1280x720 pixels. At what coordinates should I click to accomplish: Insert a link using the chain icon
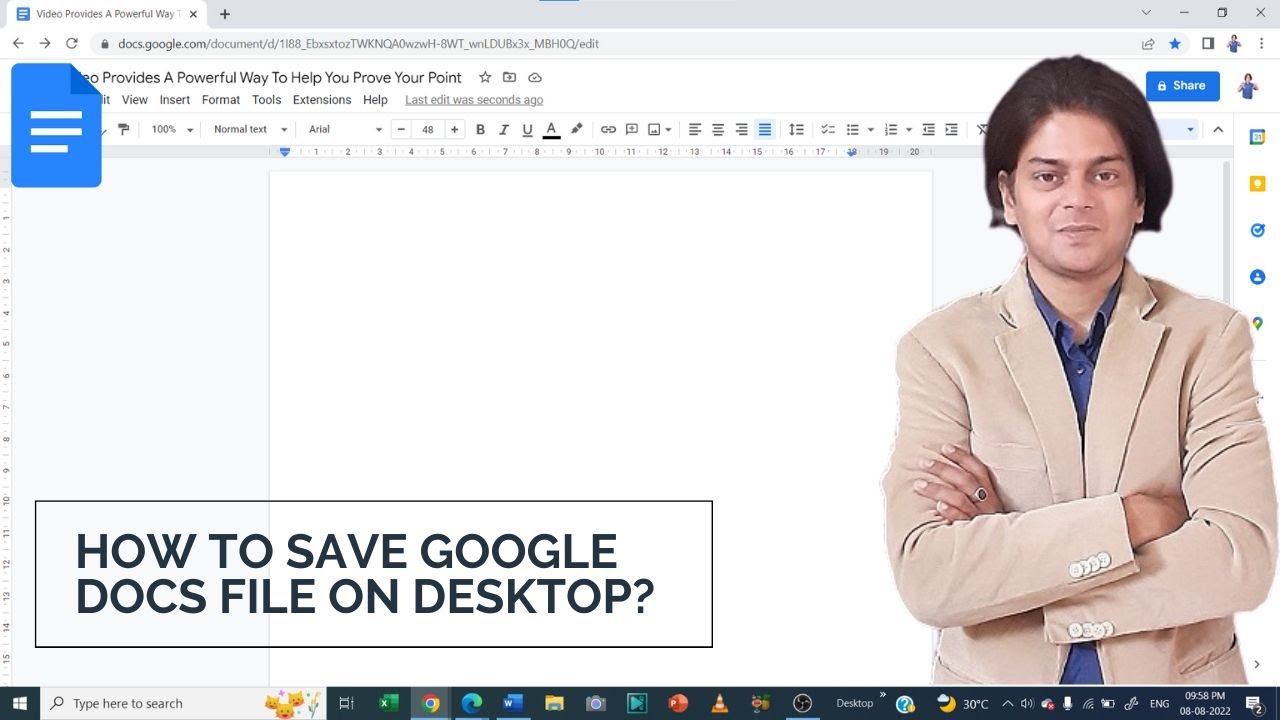608,129
